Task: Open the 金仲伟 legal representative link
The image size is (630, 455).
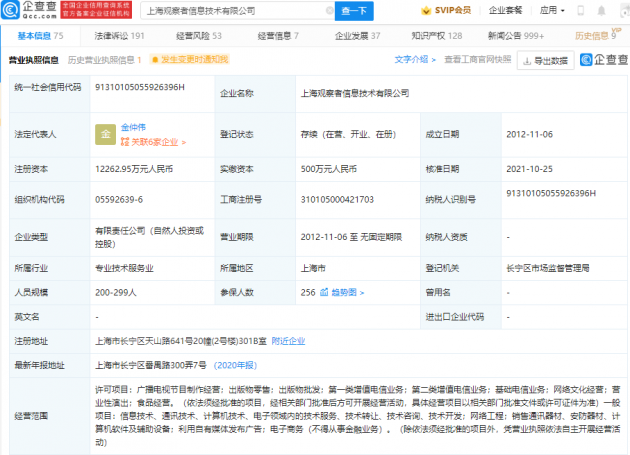Action: point(133,128)
